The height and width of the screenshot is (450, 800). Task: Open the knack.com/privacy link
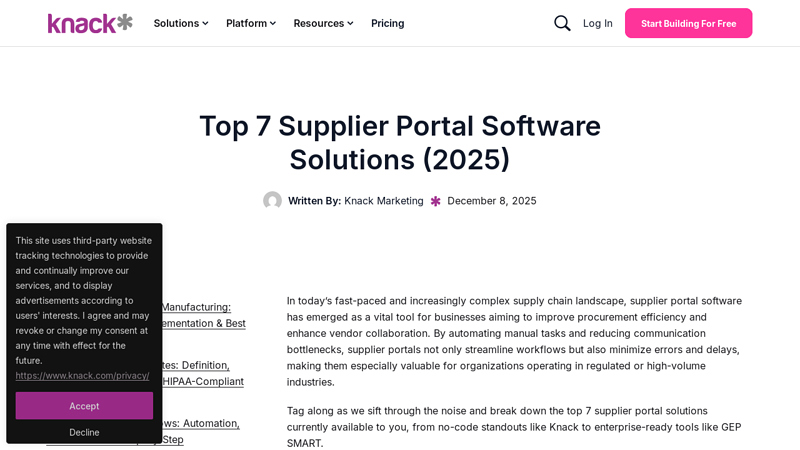82,376
